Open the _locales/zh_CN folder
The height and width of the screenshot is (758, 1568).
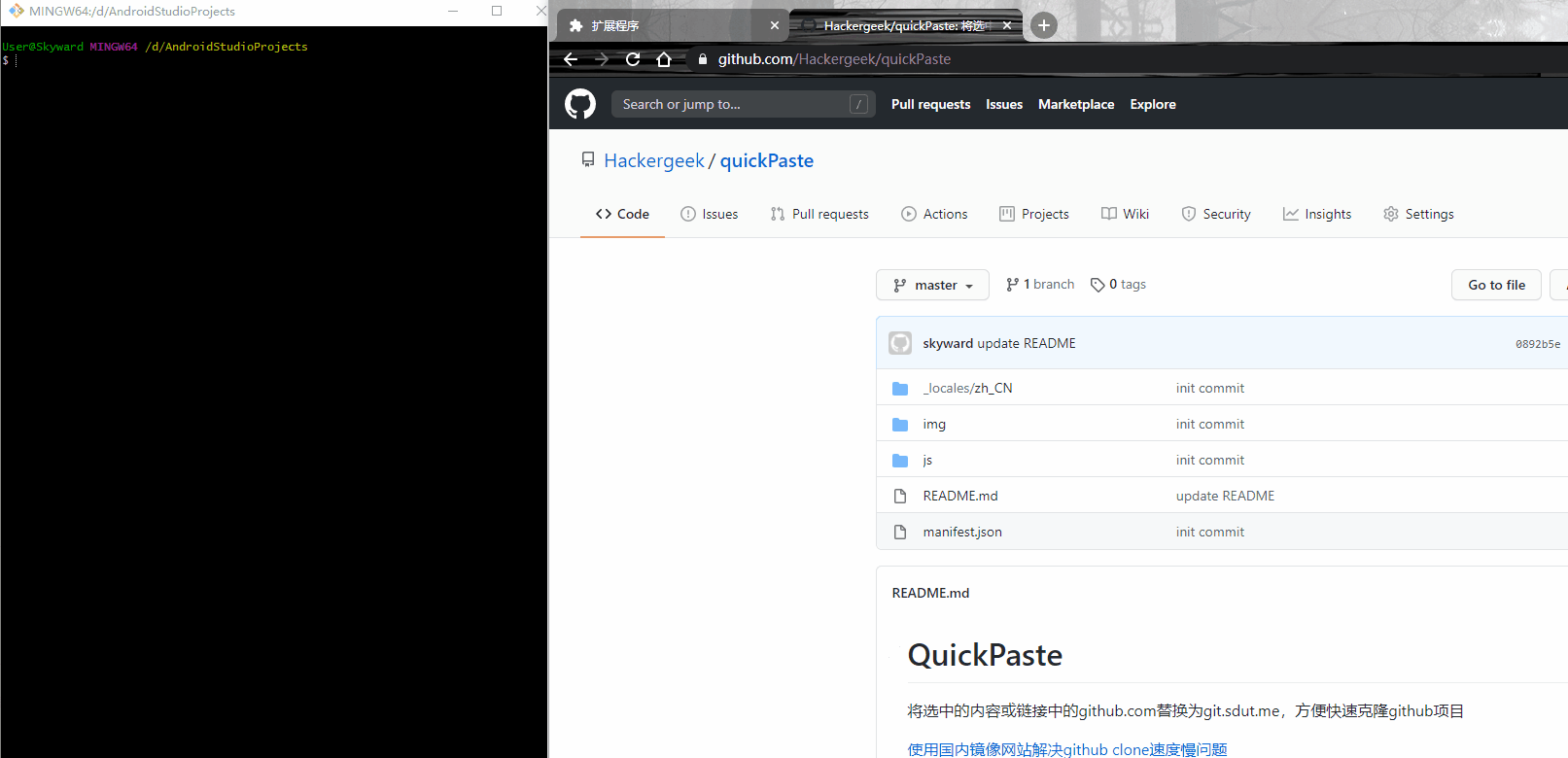(968, 388)
